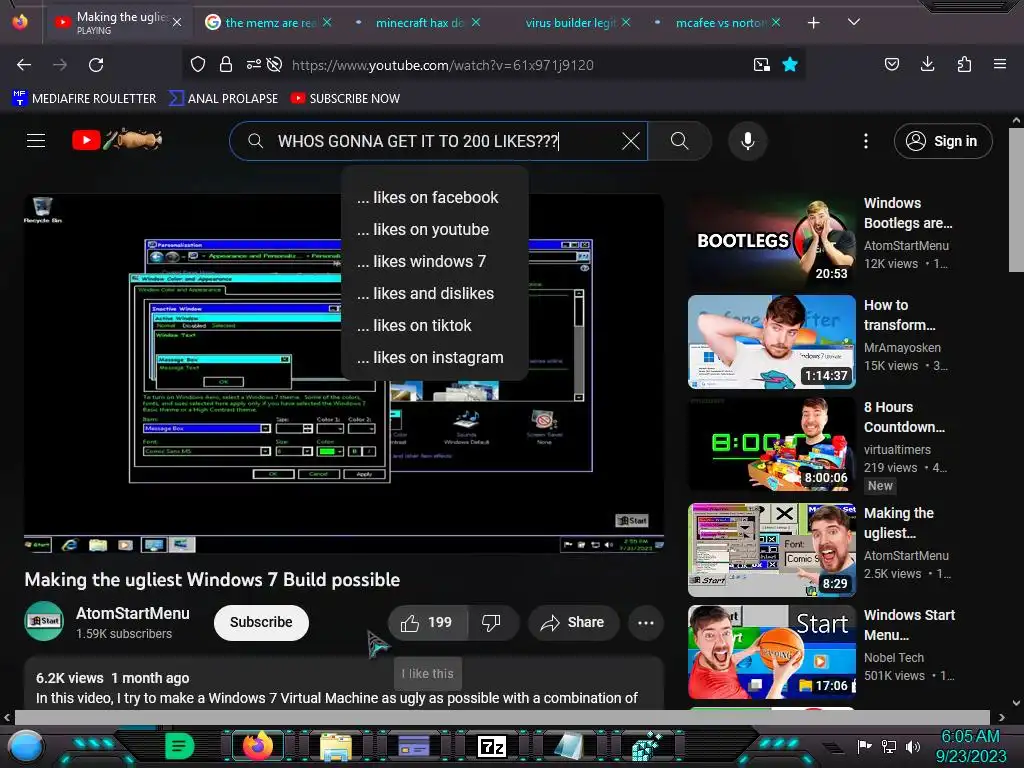
Task: Click the autoplay blocked icon in the address bar
Action: [x=275, y=65]
